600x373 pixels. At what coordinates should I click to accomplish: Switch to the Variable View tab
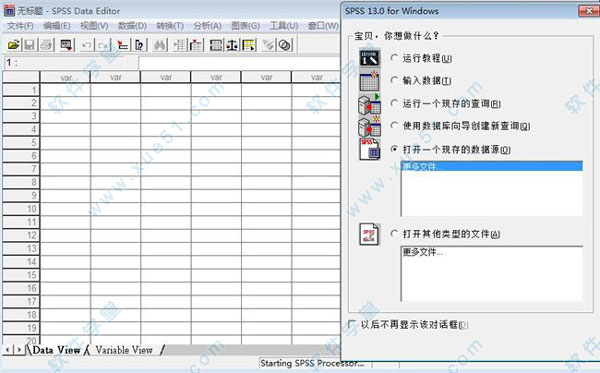coord(124,350)
